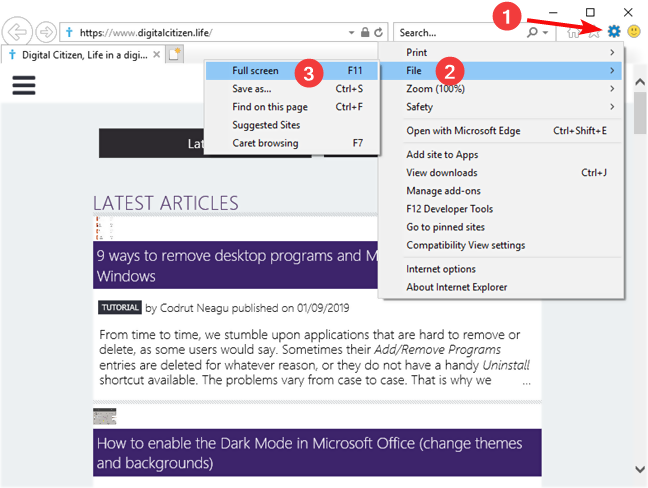Expand the Safety submenu arrow
The image size is (648, 488).
pyautogui.click(x=612, y=107)
